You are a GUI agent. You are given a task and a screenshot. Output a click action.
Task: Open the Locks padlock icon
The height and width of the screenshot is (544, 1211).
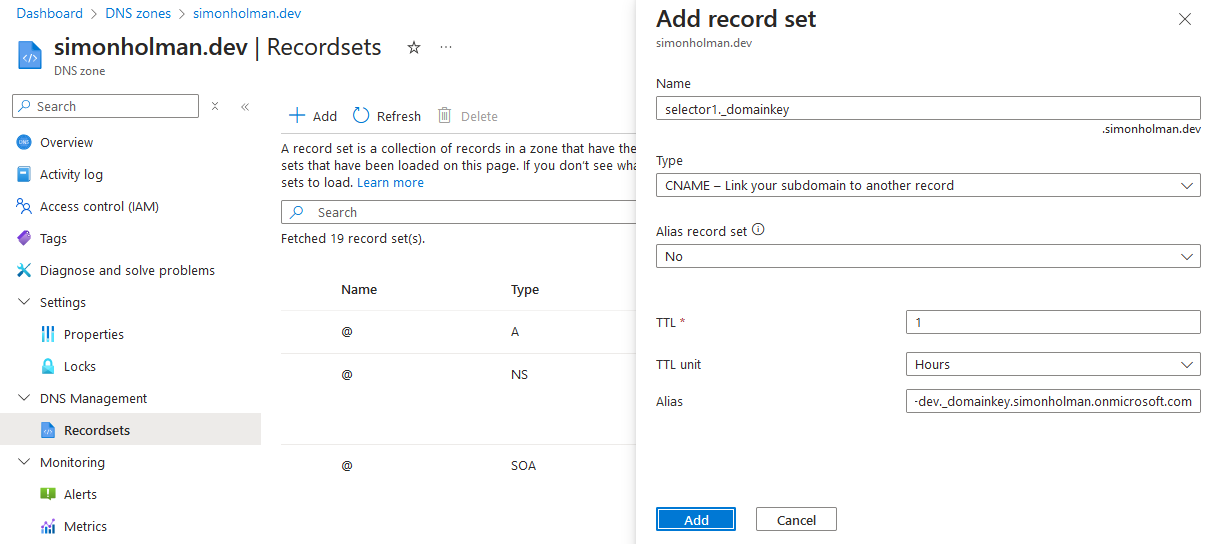(48, 366)
